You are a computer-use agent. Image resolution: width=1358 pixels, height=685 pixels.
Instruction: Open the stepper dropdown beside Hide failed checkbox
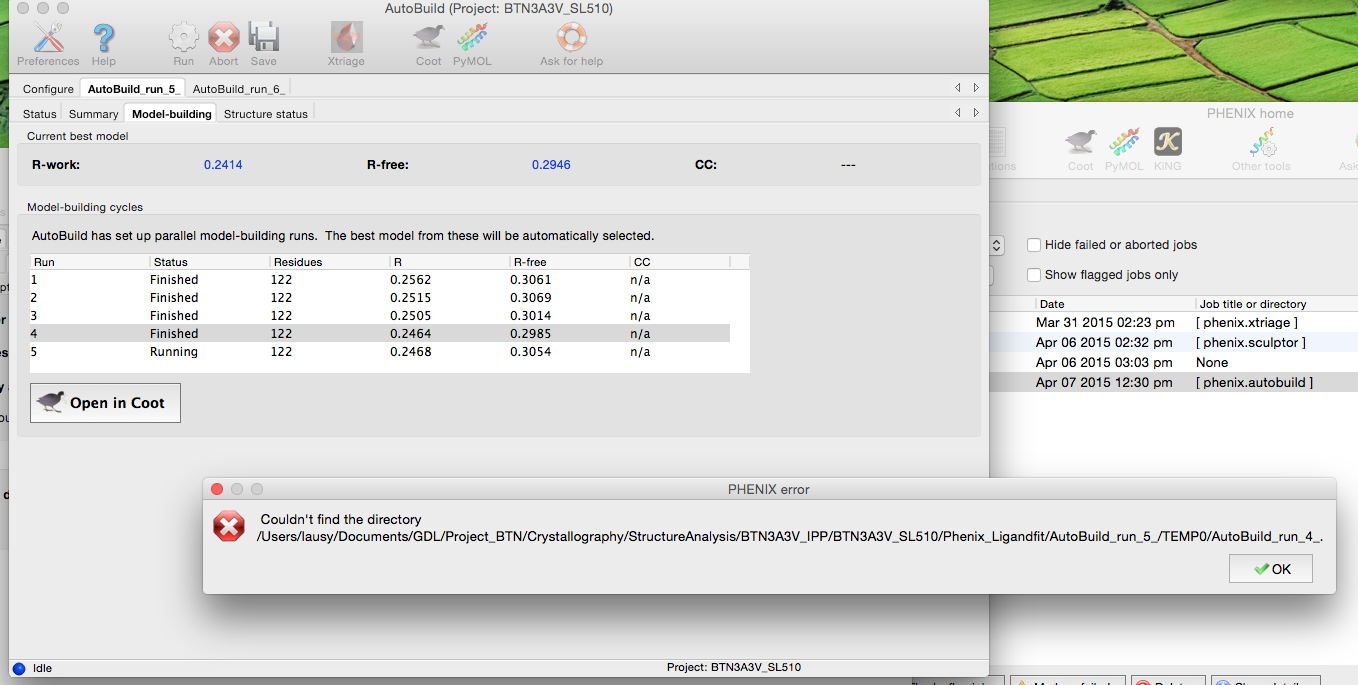coord(996,245)
